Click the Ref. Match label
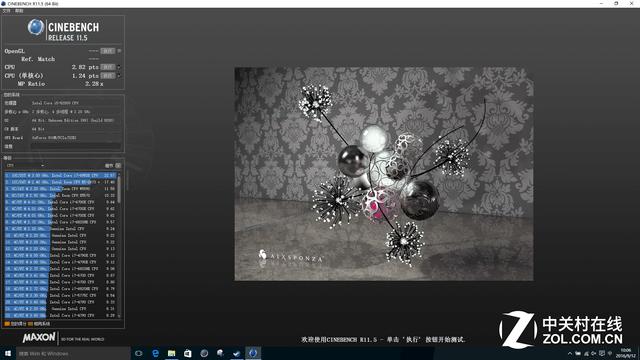Image resolution: width=640 pixels, height=360 pixels. pyautogui.click(x=38, y=59)
